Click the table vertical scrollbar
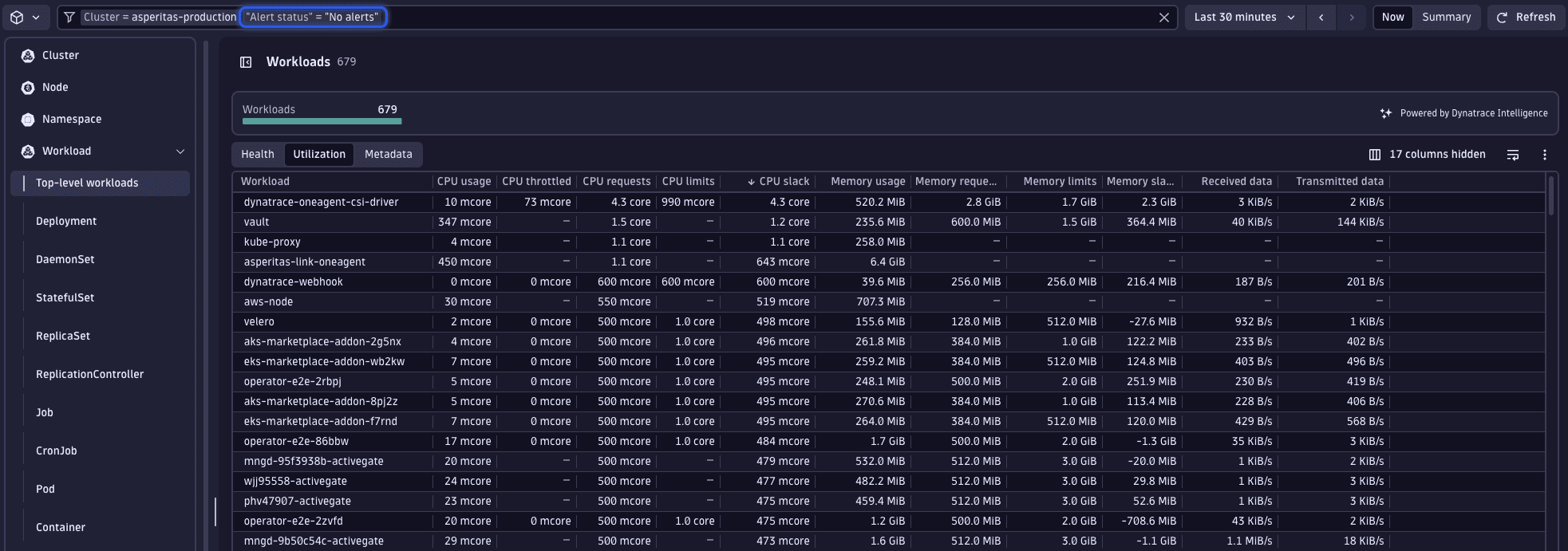The image size is (1568, 551). coord(1551,195)
